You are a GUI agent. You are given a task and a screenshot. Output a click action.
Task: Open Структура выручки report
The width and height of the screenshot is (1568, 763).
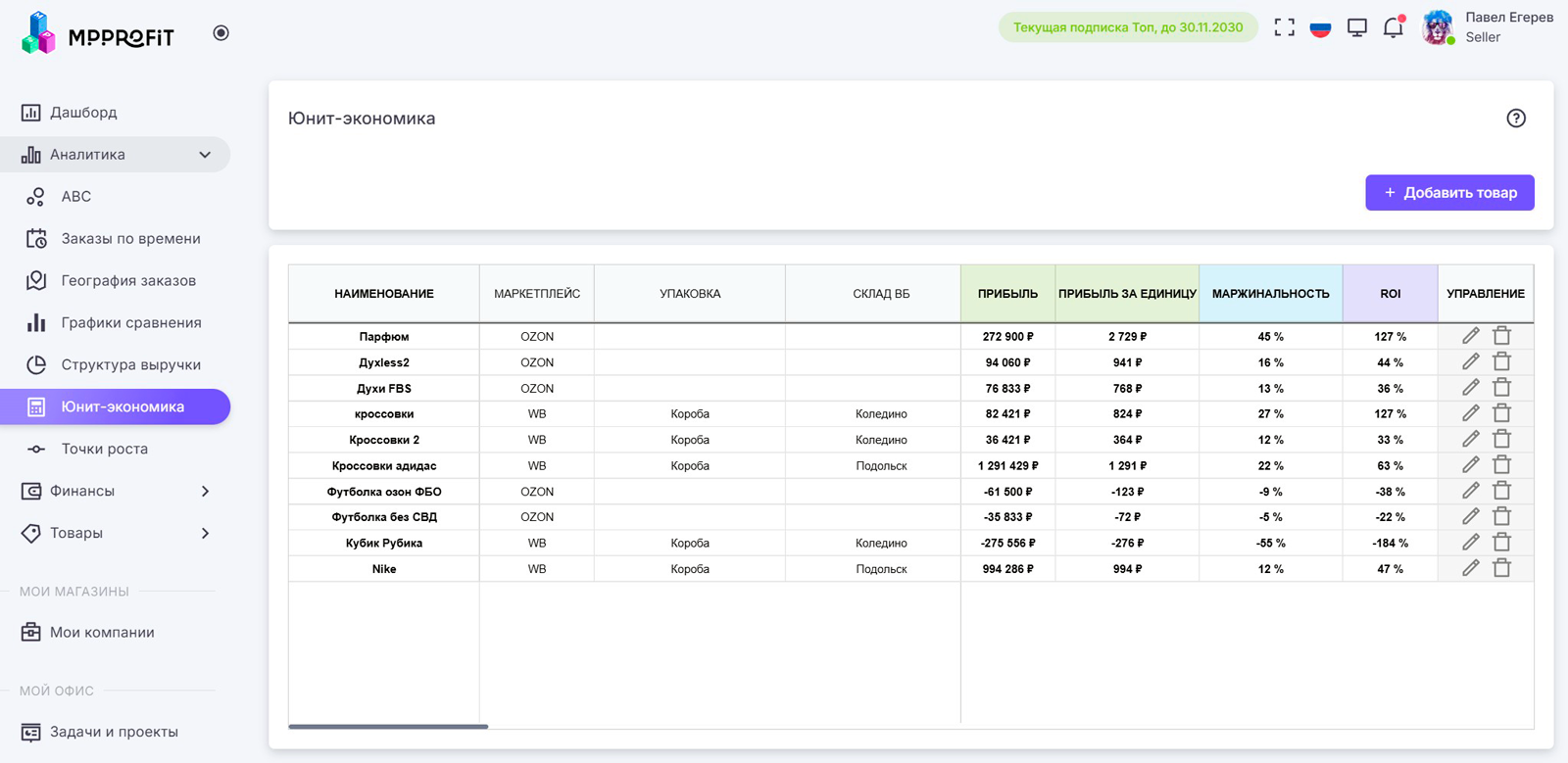(130, 364)
